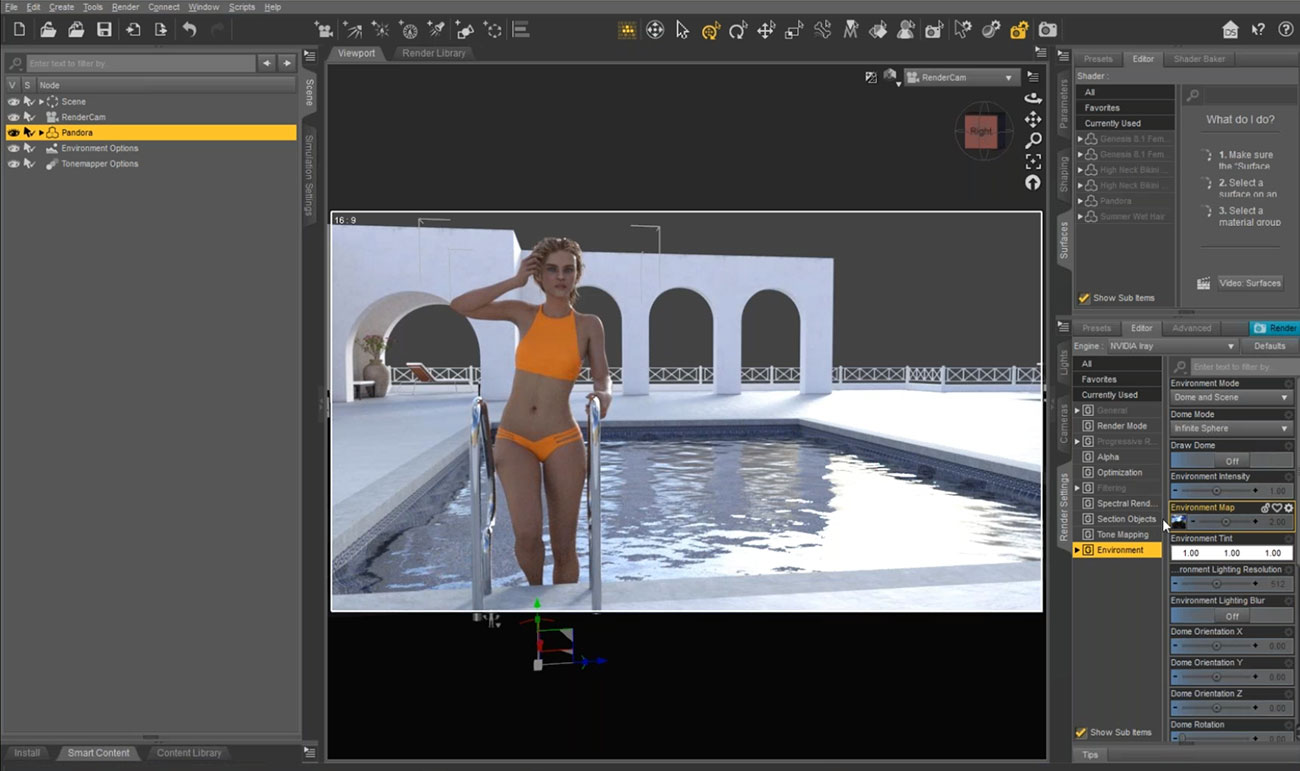1300x771 pixels.
Task: Click the Environment Intensity slider
Action: click(1219, 491)
